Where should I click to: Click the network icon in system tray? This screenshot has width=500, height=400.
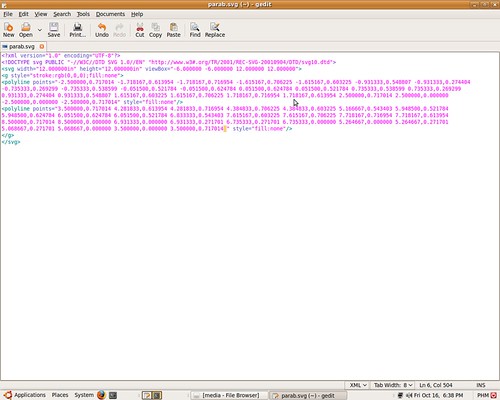click(400, 395)
